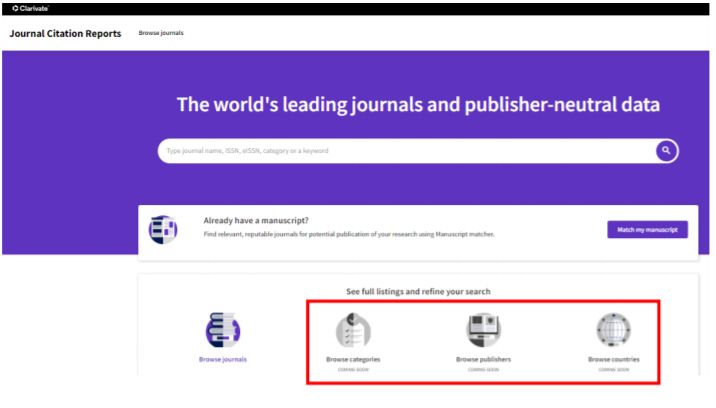Viewport: 716px width, 408px height.
Task: Select Browse journals in the top navigation
Action: tap(161, 34)
